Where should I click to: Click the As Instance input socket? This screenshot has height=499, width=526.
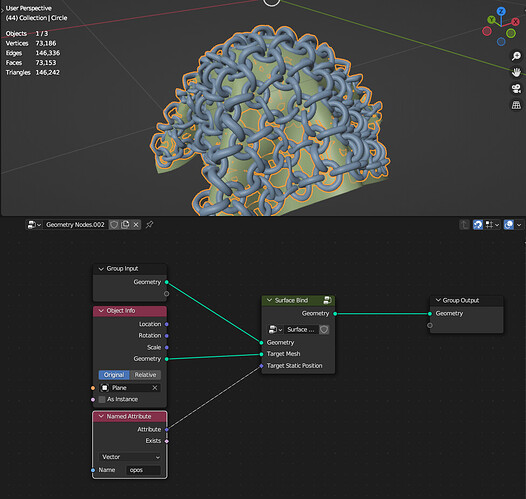(93, 399)
